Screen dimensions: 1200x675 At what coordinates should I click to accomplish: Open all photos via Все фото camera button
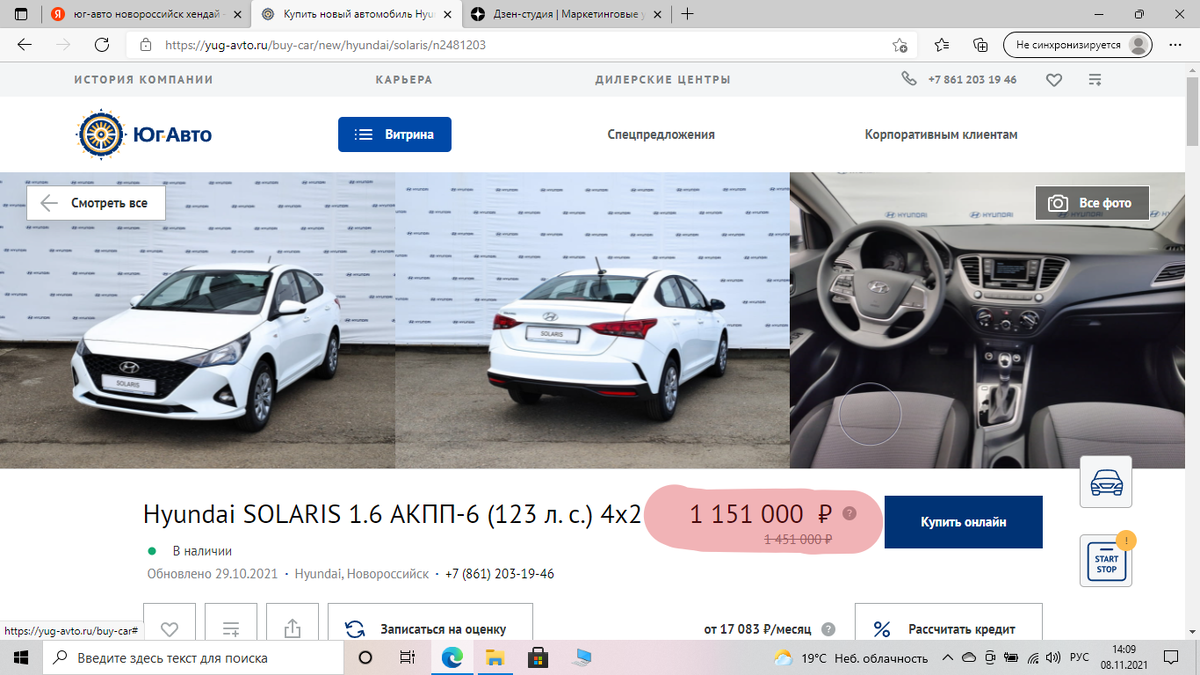point(1091,202)
